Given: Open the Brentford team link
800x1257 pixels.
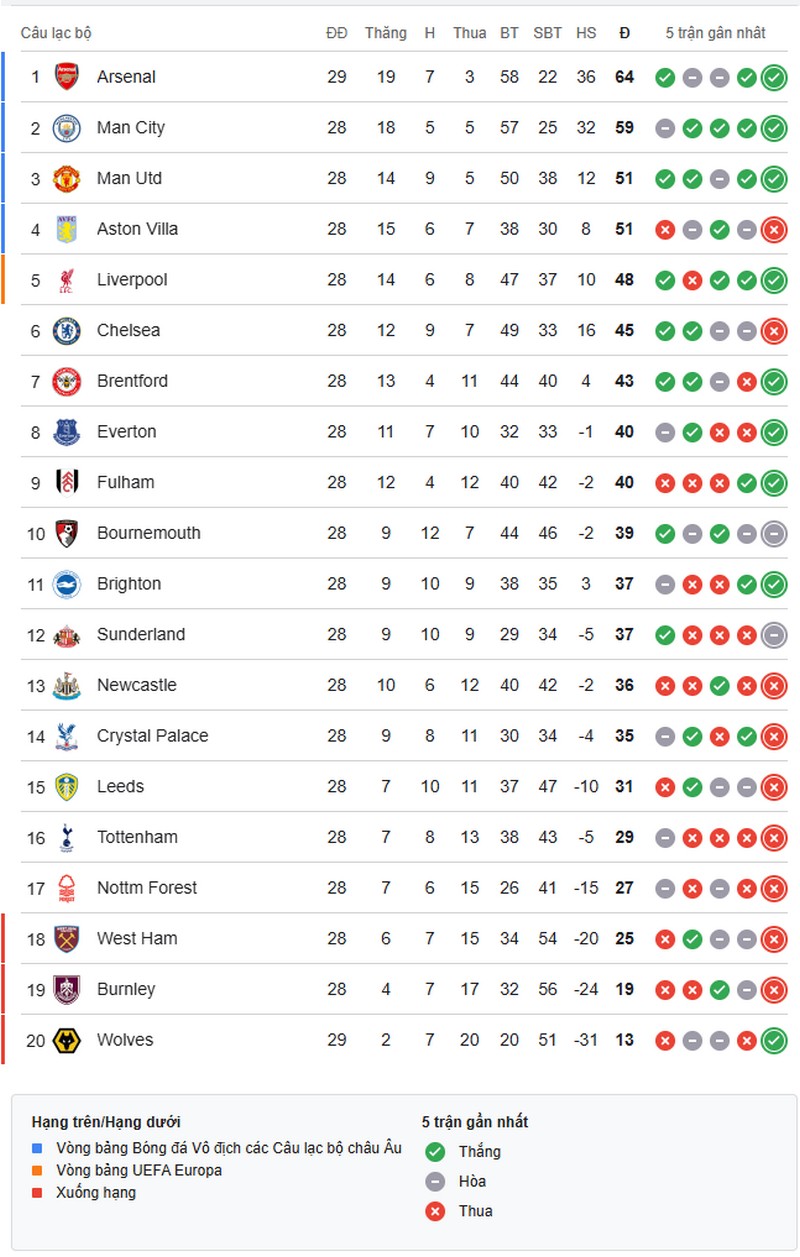Looking at the screenshot, I should click(x=132, y=381).
